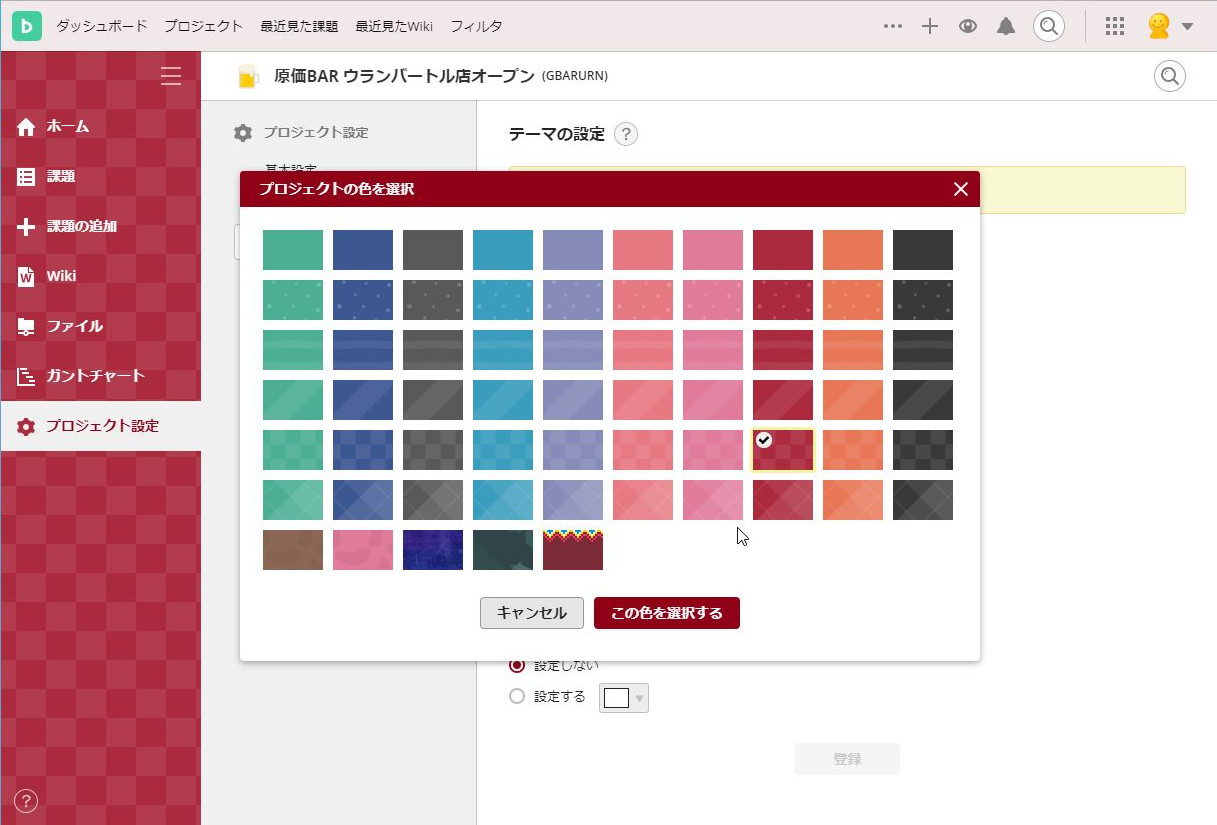Go to ホーム in sidebar
The image size is (1217, 825).
pyautogui.click(x=100, y=126)
